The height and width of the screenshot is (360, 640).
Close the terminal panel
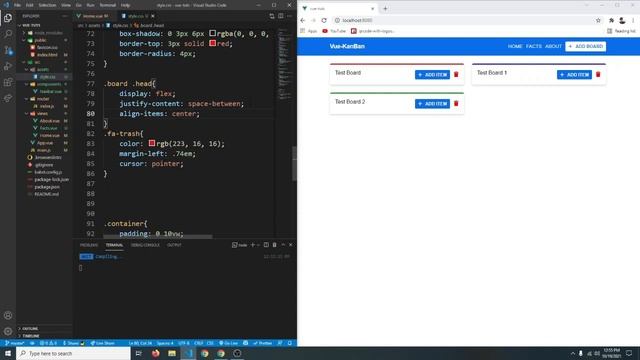click(x=291, y=245)
